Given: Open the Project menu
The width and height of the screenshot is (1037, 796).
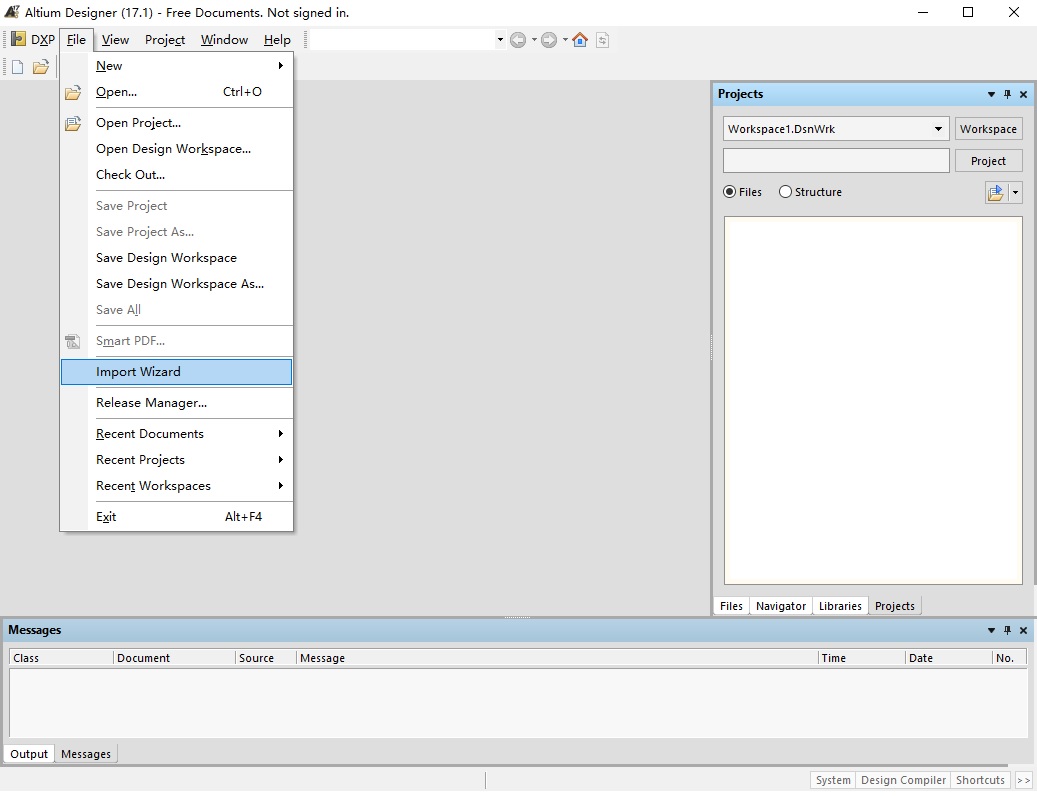Looking at the screenshot, I should [x=165, y=40].
